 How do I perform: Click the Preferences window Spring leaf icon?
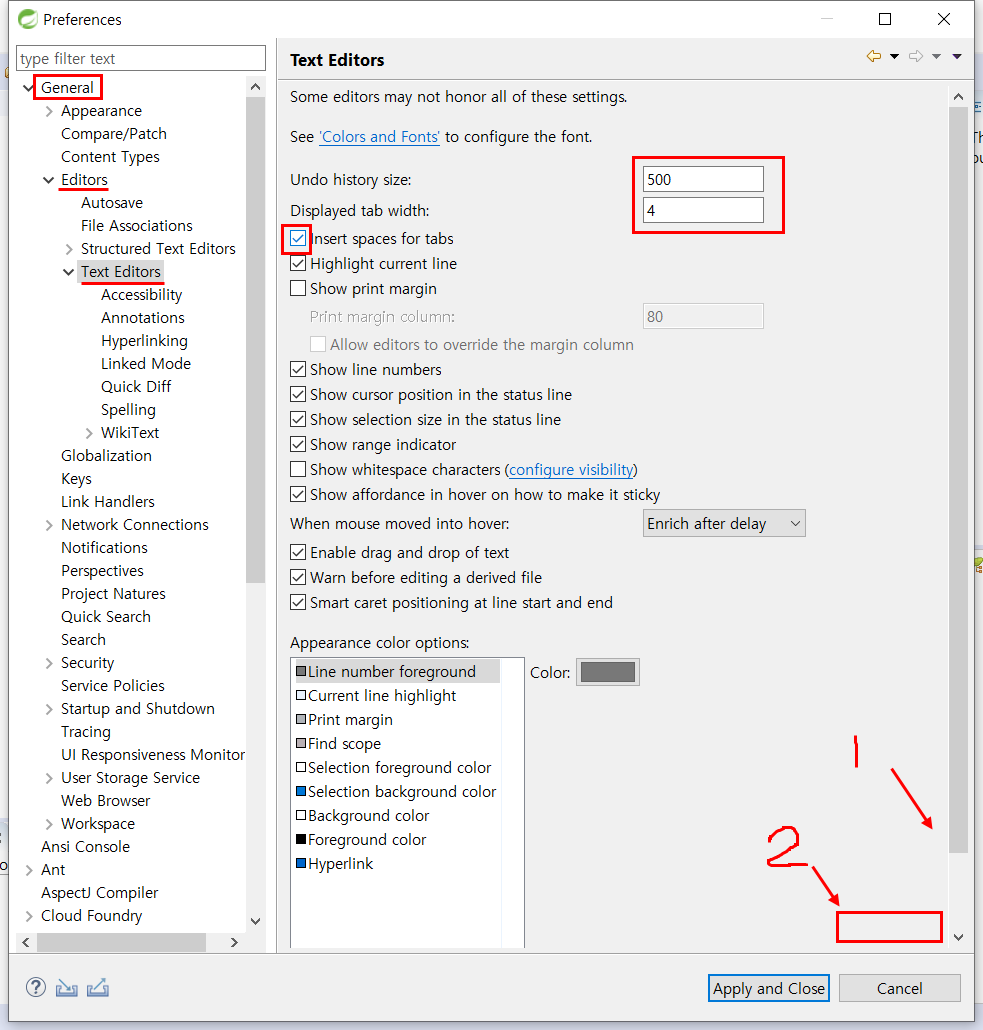28,19
